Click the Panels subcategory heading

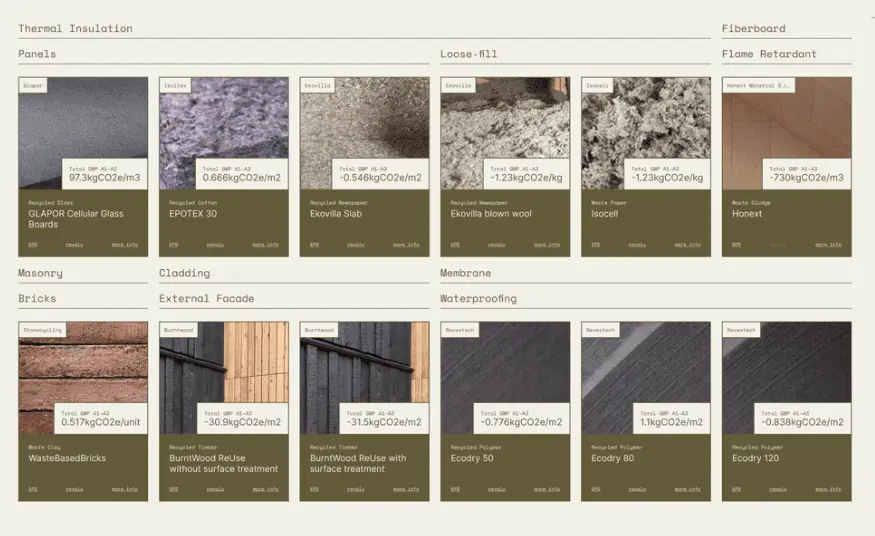click(x=37, y=54)
